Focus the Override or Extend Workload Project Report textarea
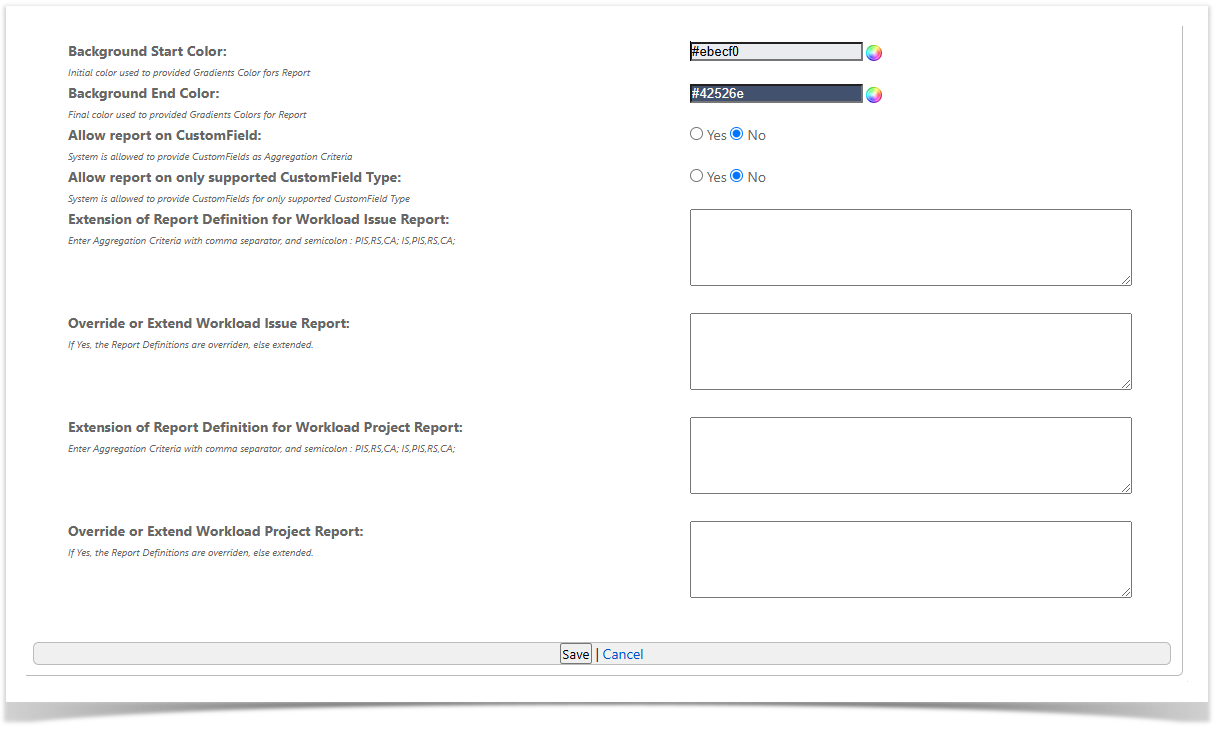Image resolution: width=1222 pixels, height=731 pixels. [910, 559]
